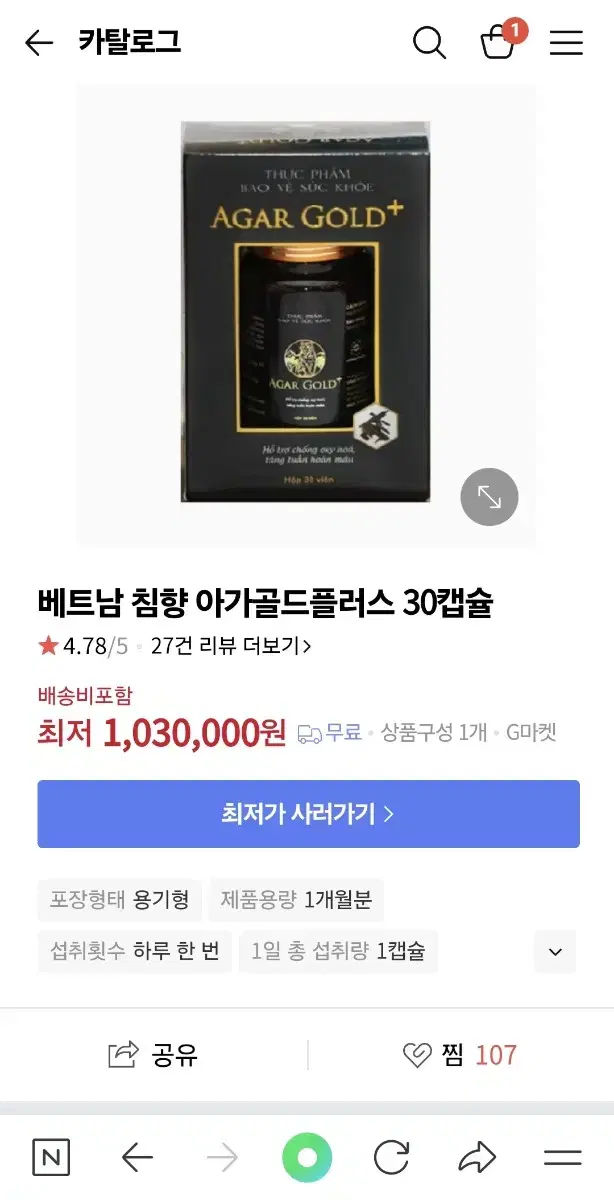The width and height of the screenshot is (614, 1200).
Task: Open the top hamburger menu
Action: [566, 43]
